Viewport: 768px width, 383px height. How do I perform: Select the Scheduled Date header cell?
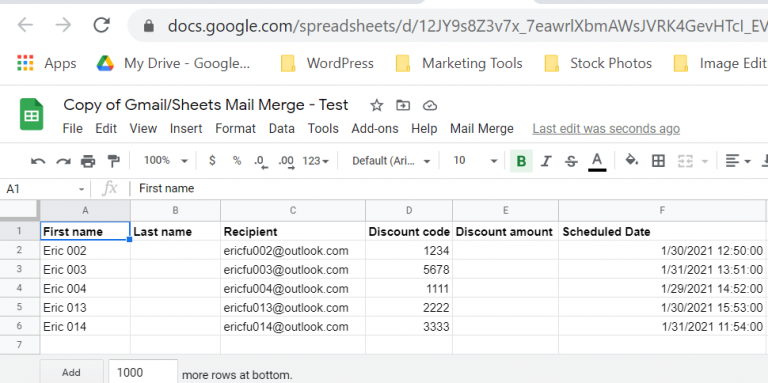662,232
